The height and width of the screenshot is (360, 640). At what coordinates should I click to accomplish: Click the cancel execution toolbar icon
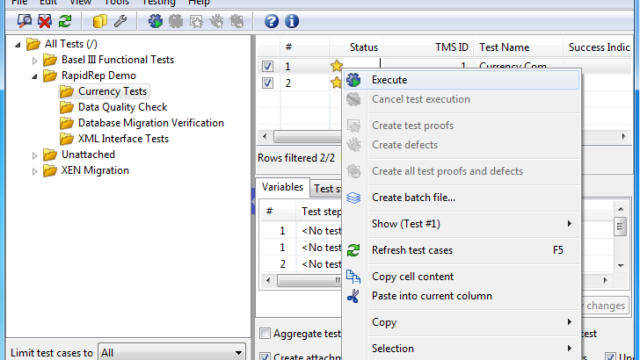176,21
